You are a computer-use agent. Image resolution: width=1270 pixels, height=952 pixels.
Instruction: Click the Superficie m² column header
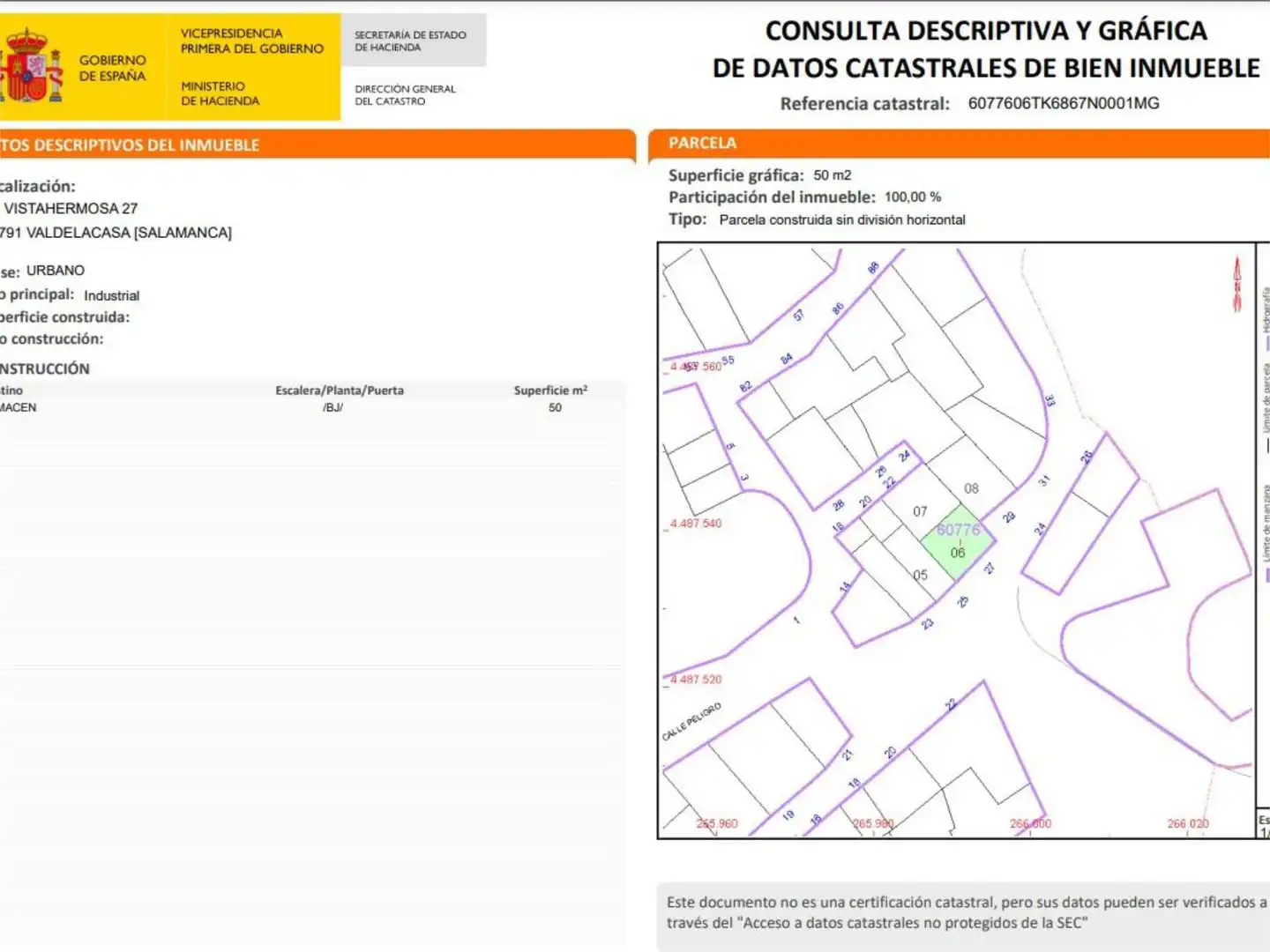pyautogui.click(x=550, y=390)
